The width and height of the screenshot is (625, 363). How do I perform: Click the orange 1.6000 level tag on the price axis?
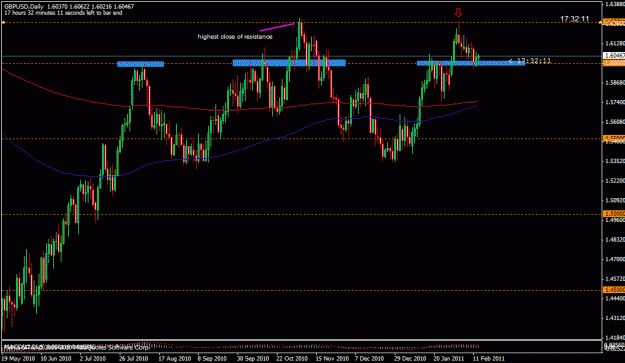pos(614,63)
